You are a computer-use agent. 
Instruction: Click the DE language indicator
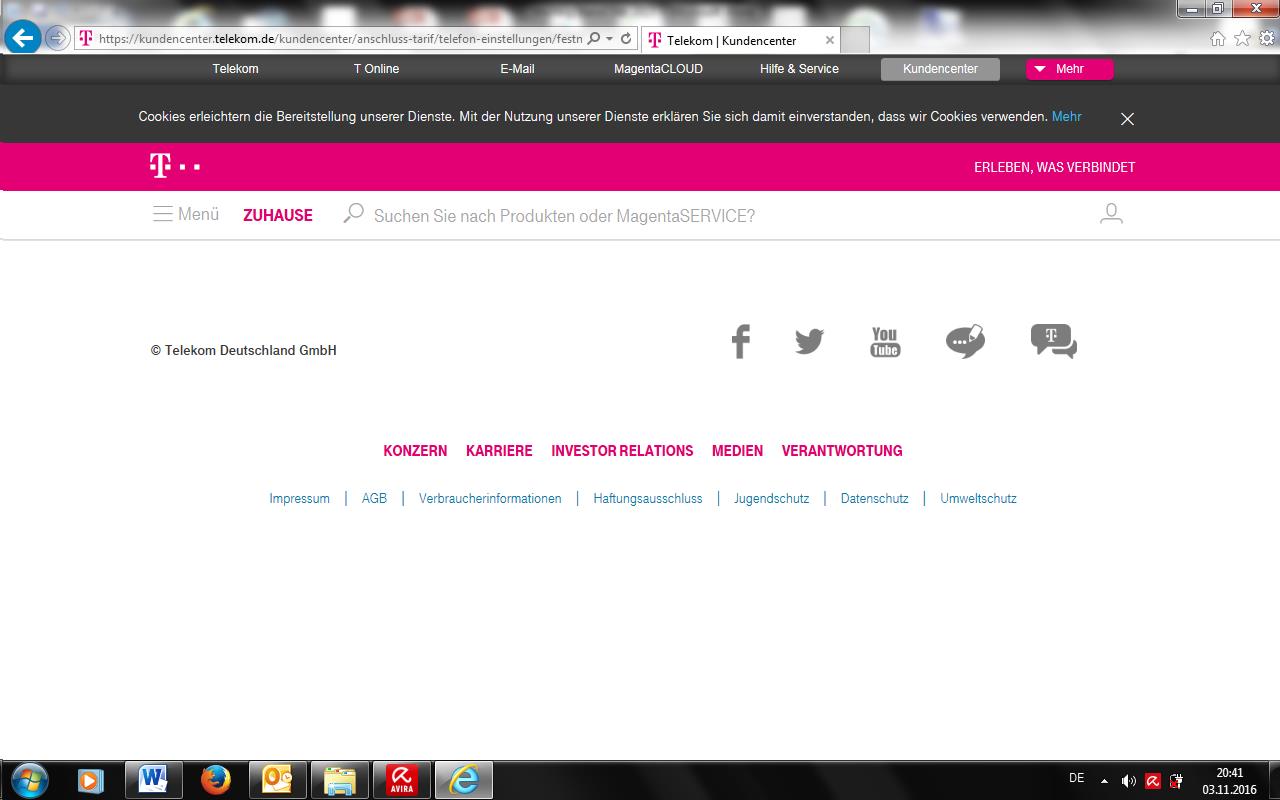pos(1076,778)
